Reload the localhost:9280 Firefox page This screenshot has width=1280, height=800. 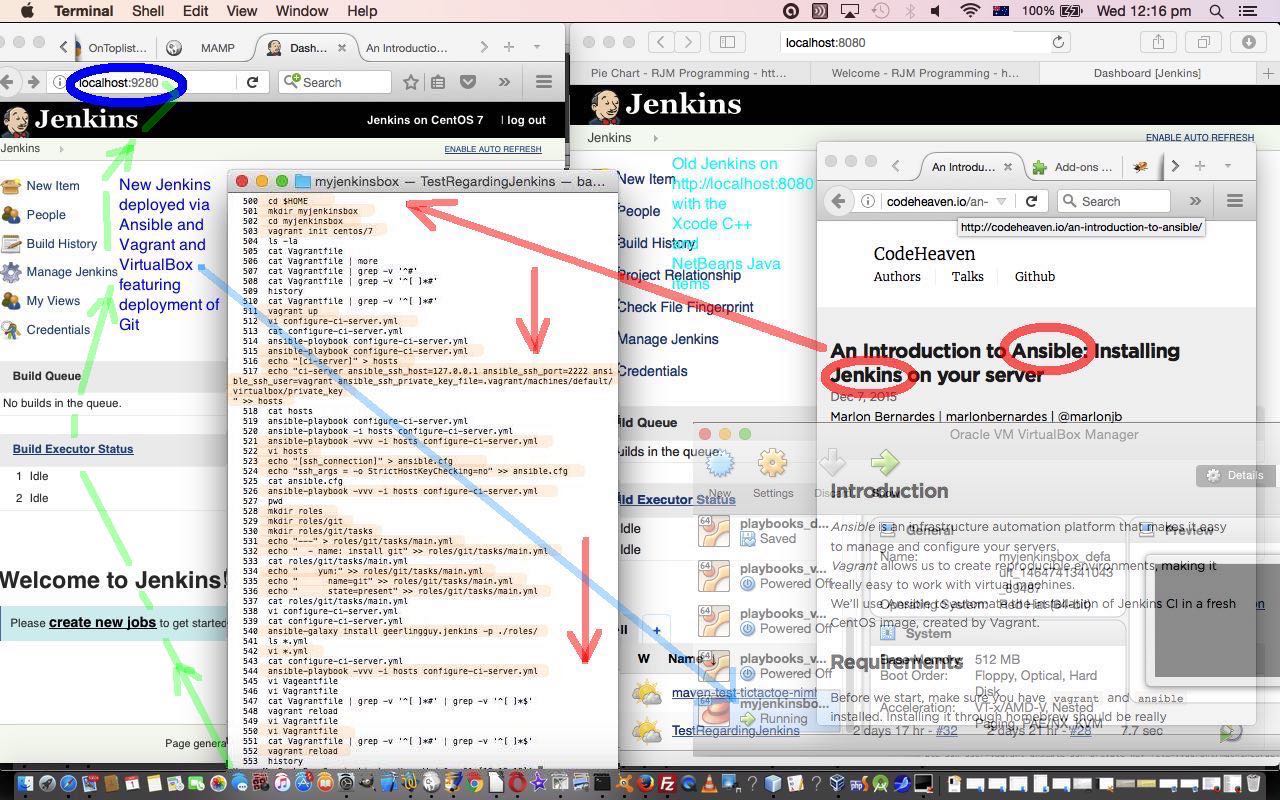[252, 82]
